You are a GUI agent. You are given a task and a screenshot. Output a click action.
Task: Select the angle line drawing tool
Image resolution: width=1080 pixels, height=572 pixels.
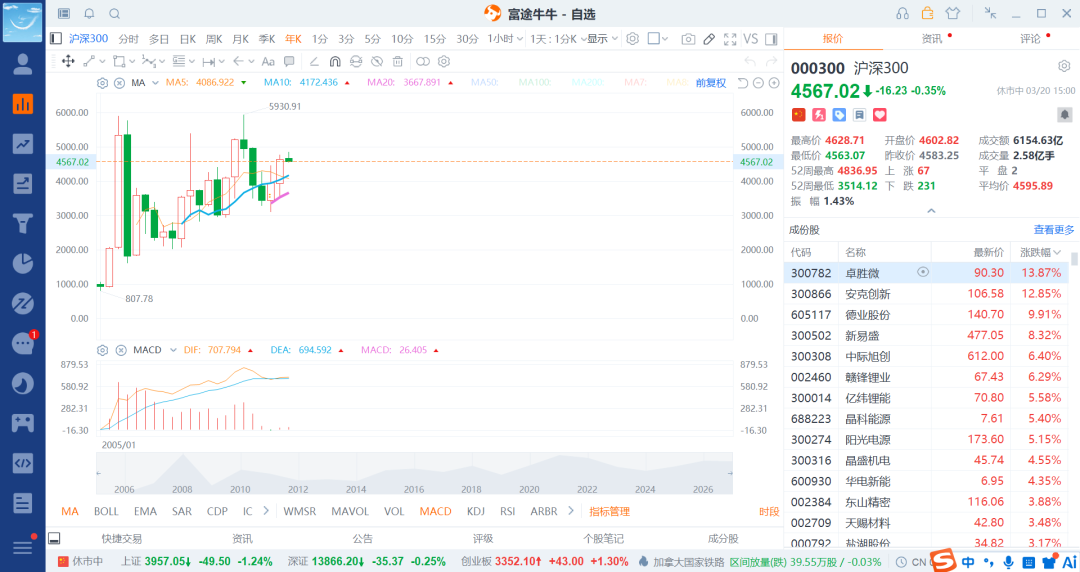[x=314, y=61]
